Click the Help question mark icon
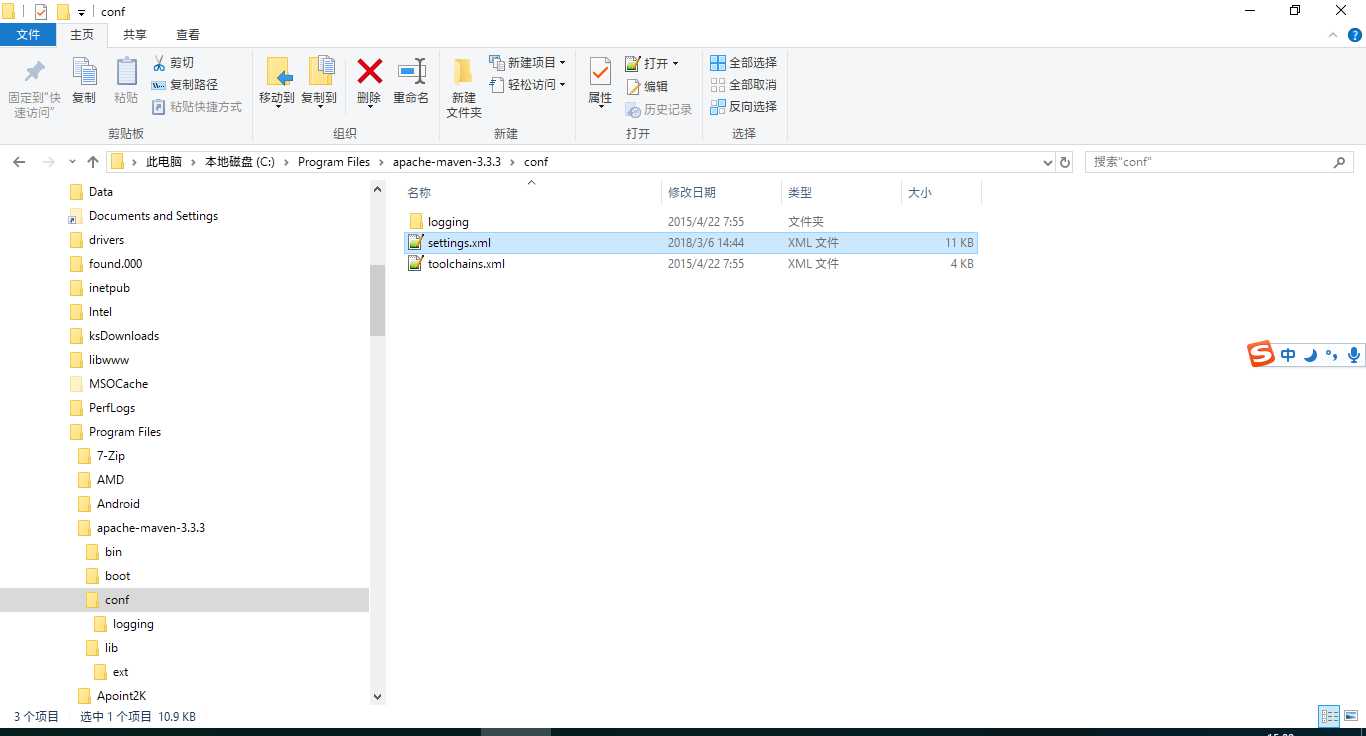This screenshot has height=736, width=1366. click(1355, 35)
